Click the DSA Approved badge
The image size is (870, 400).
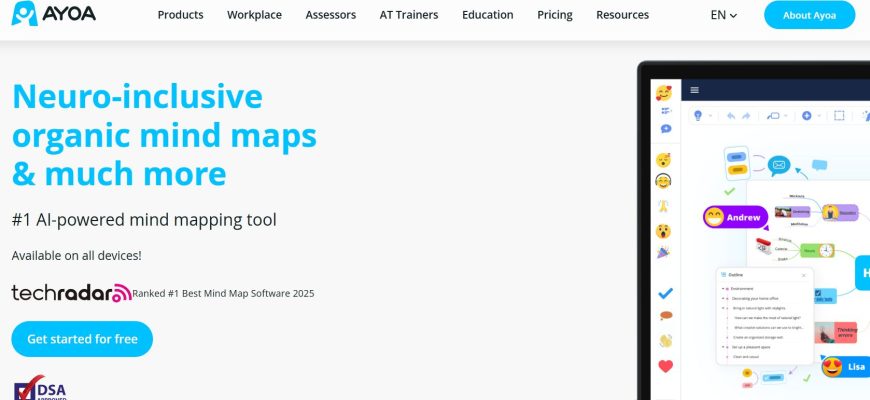coord(40,388)
